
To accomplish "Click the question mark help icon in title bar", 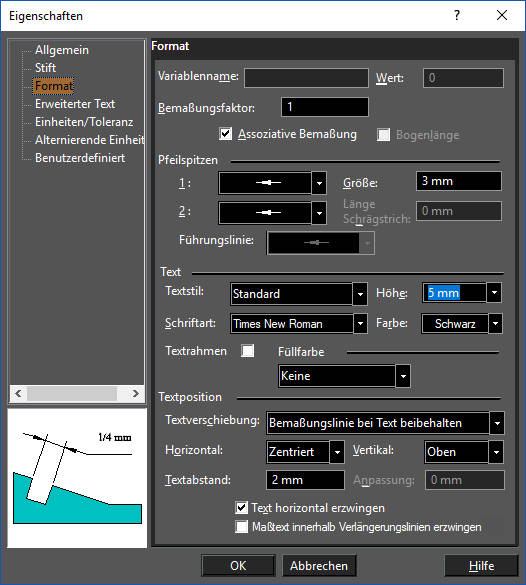I will [457, 15].
